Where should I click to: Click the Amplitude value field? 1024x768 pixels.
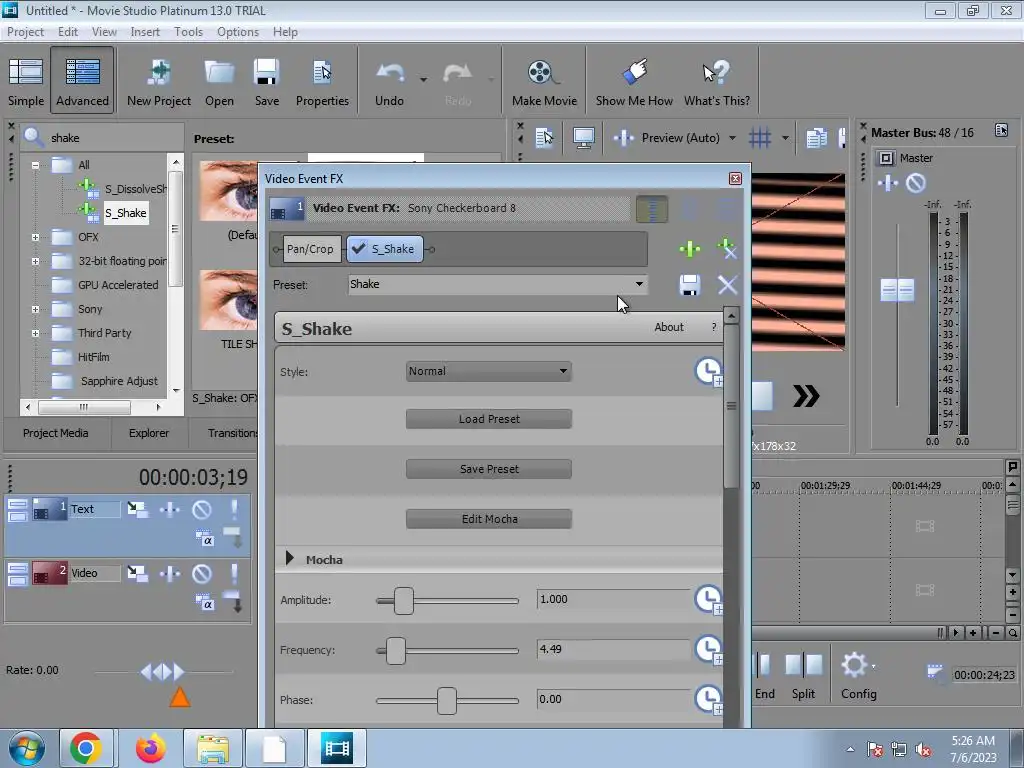pyautogui.click(x=613, y=599)
